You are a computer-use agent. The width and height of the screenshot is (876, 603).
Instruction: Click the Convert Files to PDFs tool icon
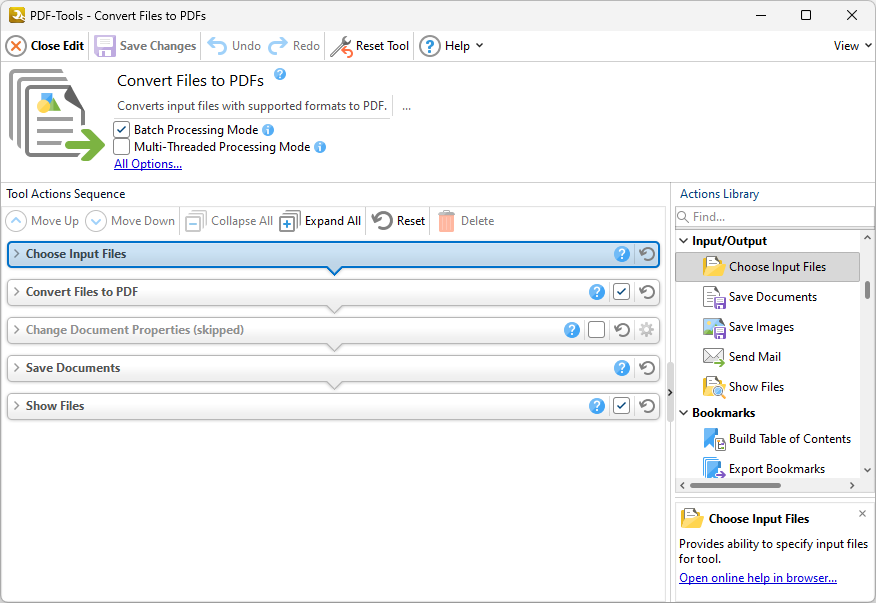56,115
